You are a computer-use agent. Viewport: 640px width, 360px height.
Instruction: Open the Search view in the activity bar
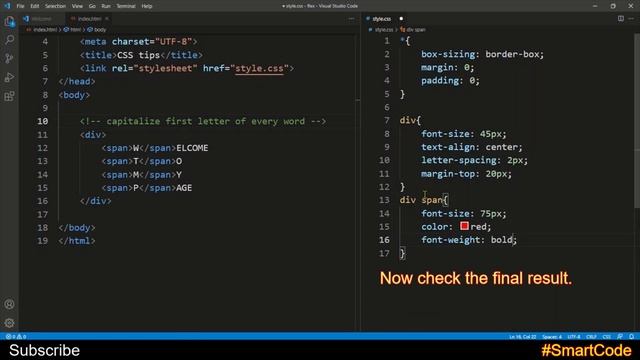(x=9, y=40)
